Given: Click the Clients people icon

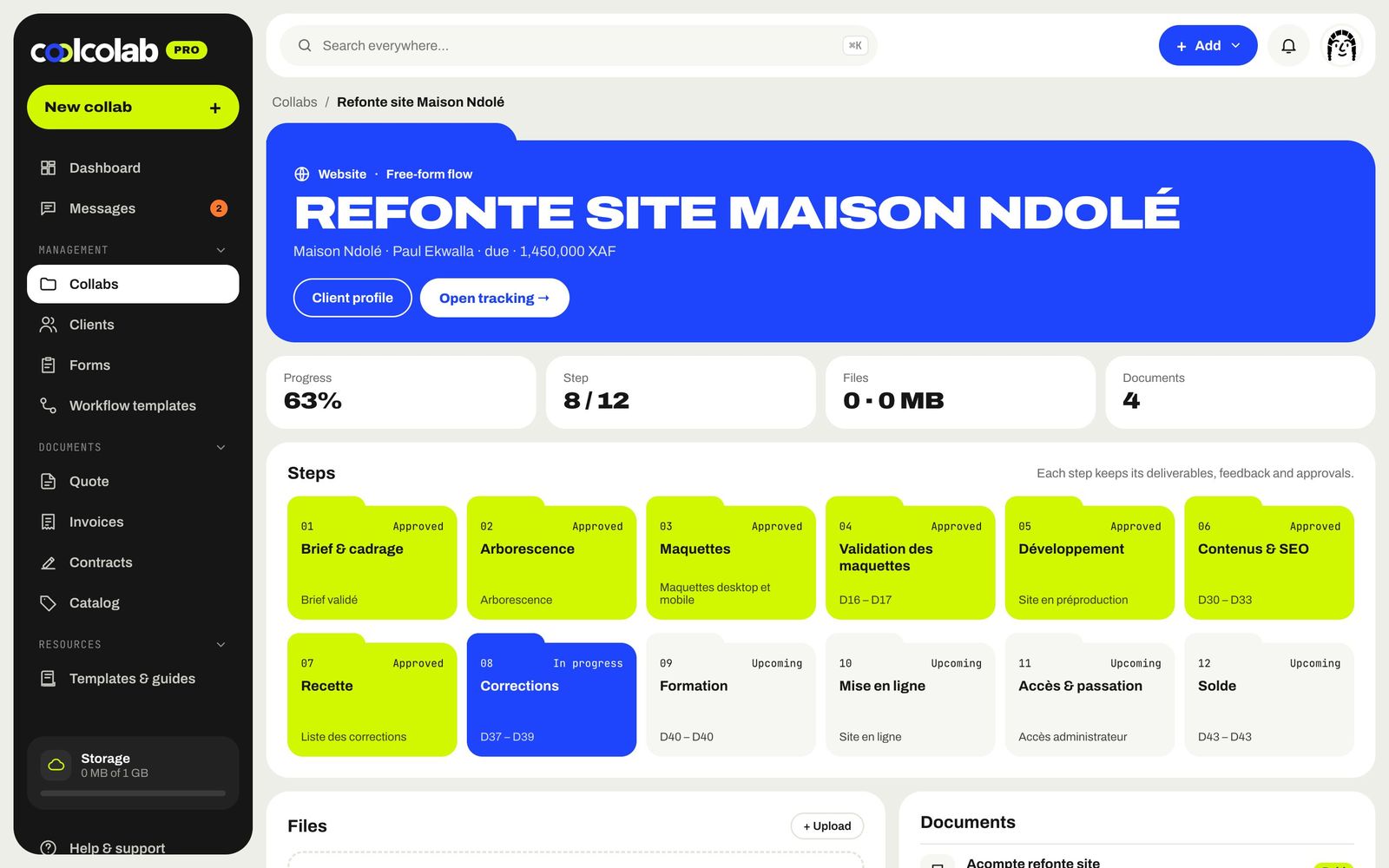Looking at the screenshot, I should [x=49, y=325].
